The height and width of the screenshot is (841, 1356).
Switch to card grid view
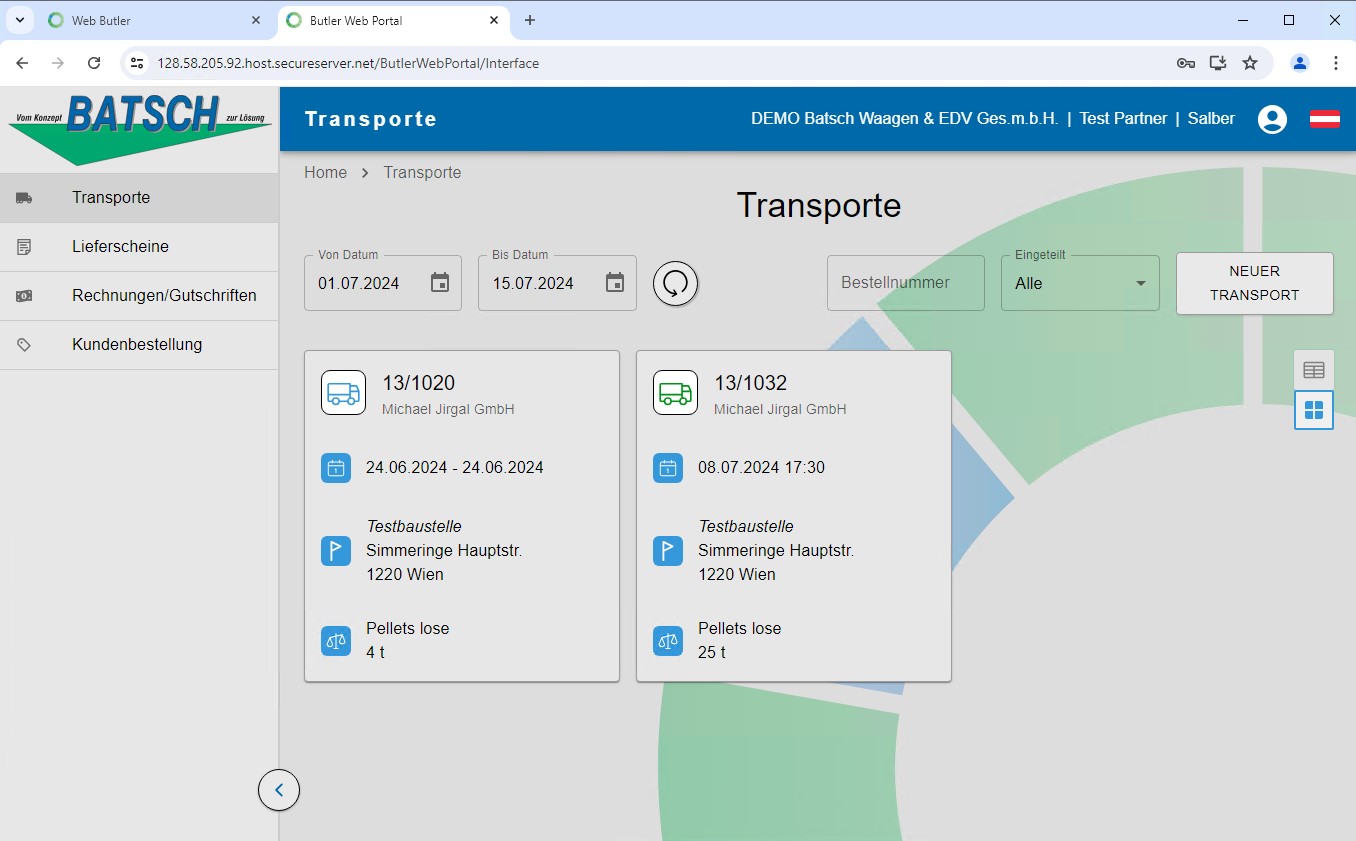coord(1314,410)
